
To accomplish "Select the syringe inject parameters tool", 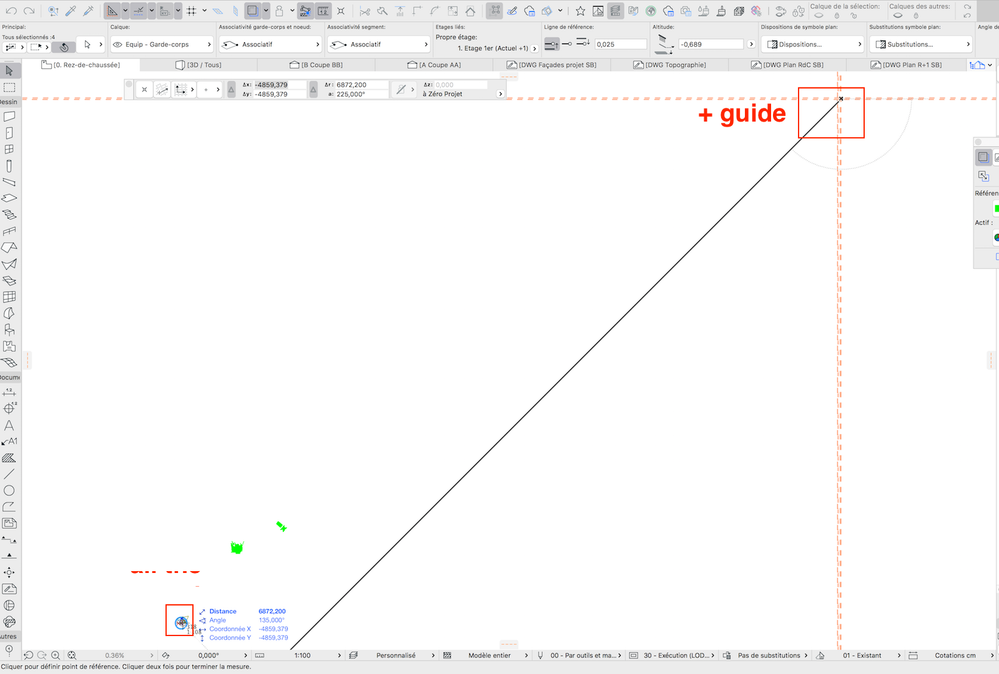I will pyautogui.click(x=89, y=11).
